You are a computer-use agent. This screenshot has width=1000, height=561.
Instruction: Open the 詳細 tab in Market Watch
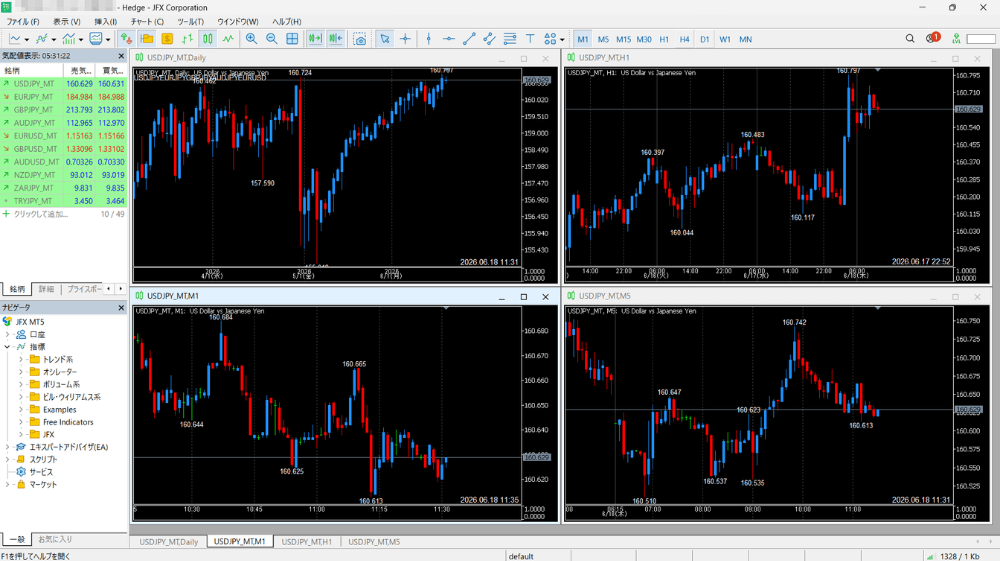[47, 289]
